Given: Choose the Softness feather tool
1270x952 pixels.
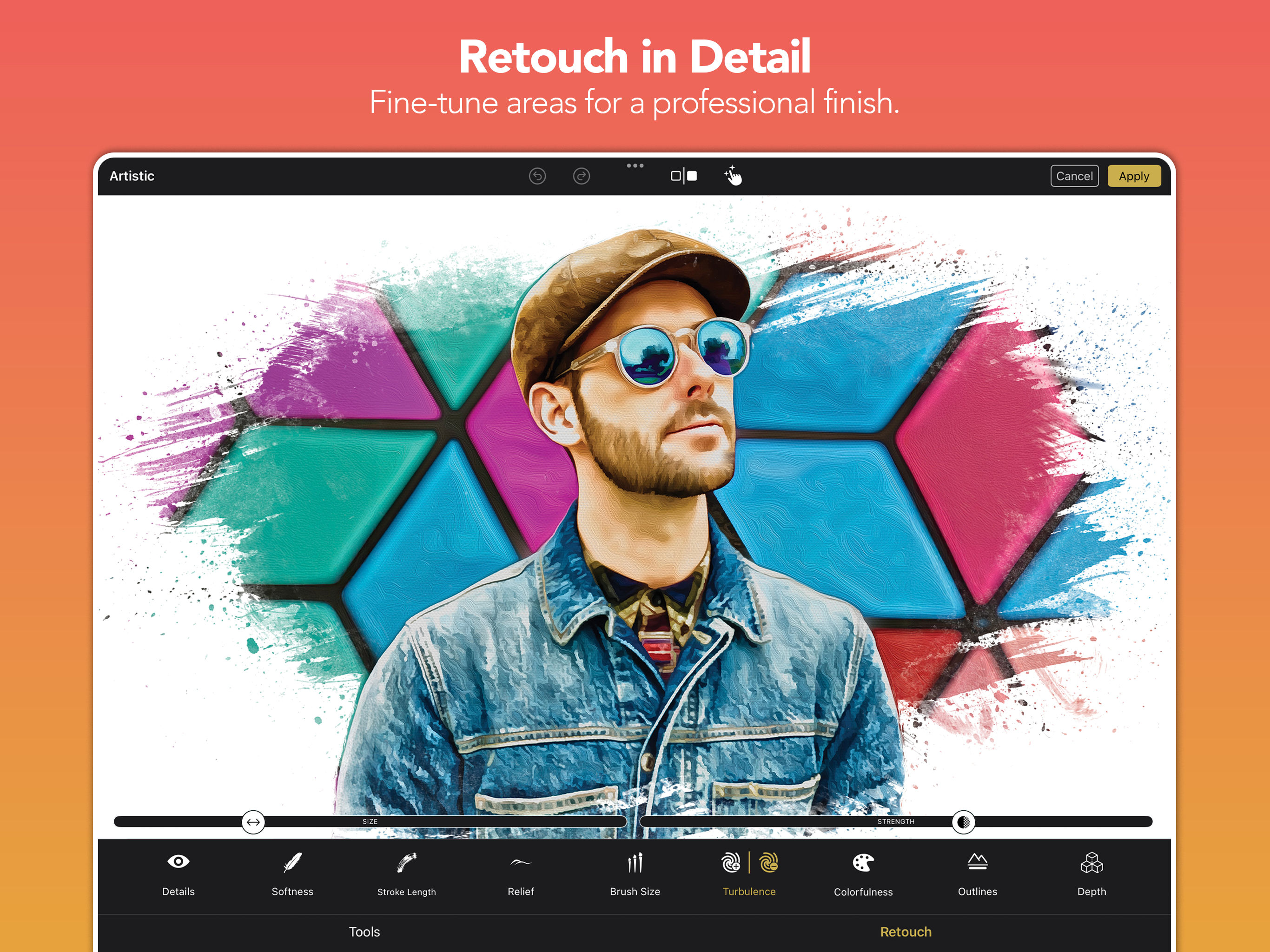Looking at the screenshot, I should click(x=292, y=862).
